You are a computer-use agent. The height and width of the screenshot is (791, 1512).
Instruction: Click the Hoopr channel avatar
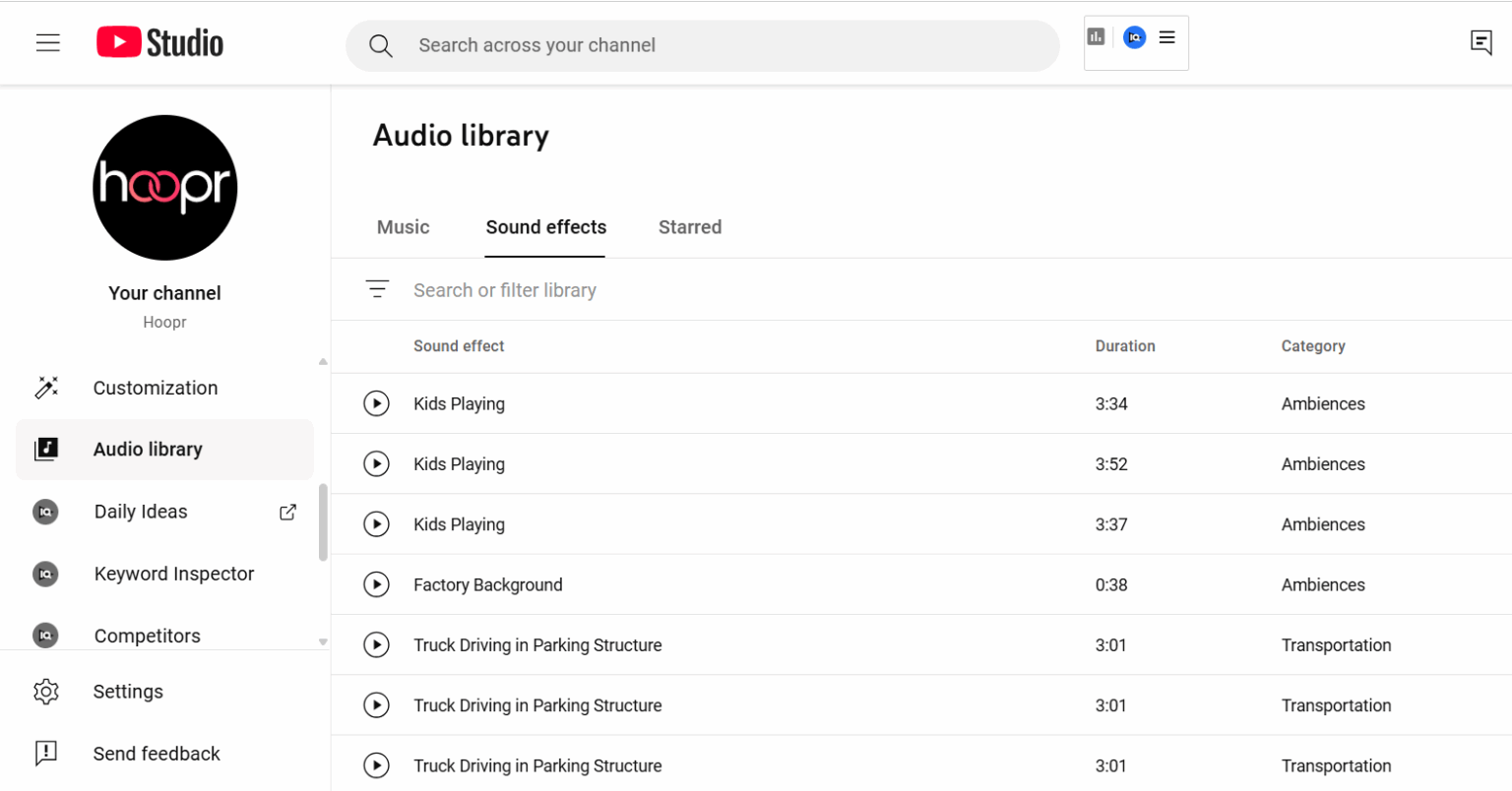(x=164, y=187)
